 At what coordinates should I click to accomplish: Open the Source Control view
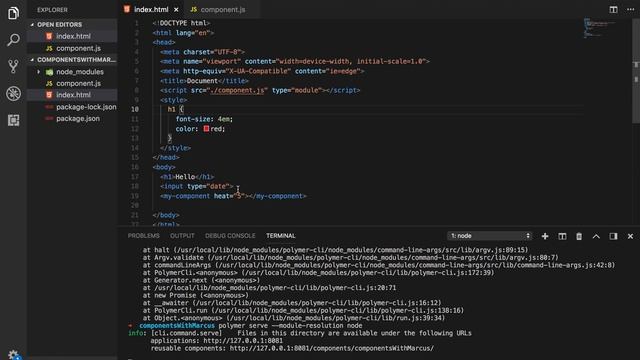13,66
